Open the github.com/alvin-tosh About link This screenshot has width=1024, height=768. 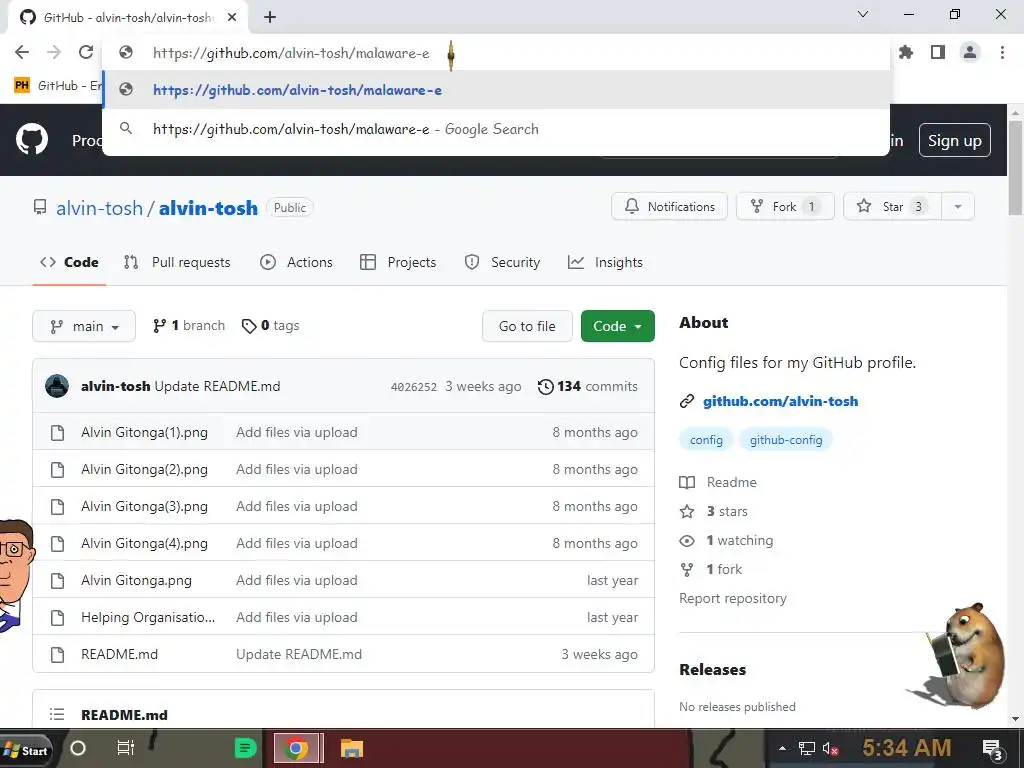780,402
